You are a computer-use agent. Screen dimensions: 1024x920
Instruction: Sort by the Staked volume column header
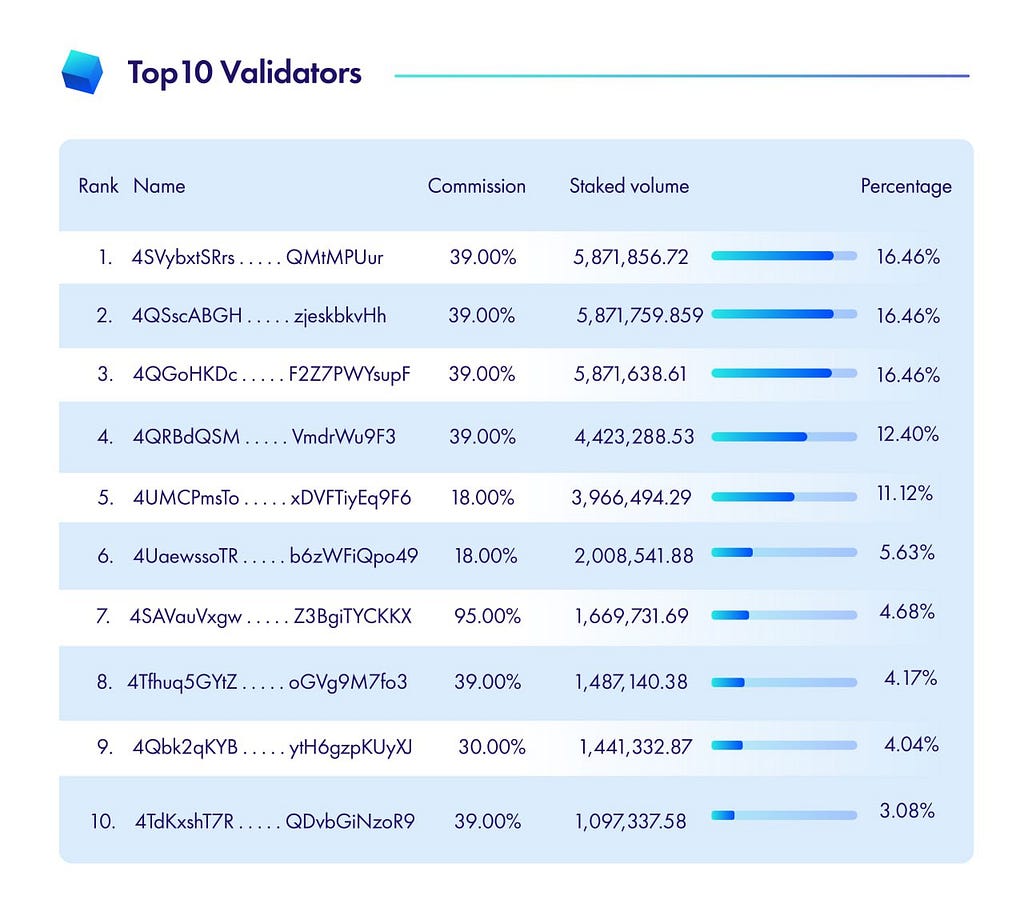pyautogui.click(x=629, y=186)
